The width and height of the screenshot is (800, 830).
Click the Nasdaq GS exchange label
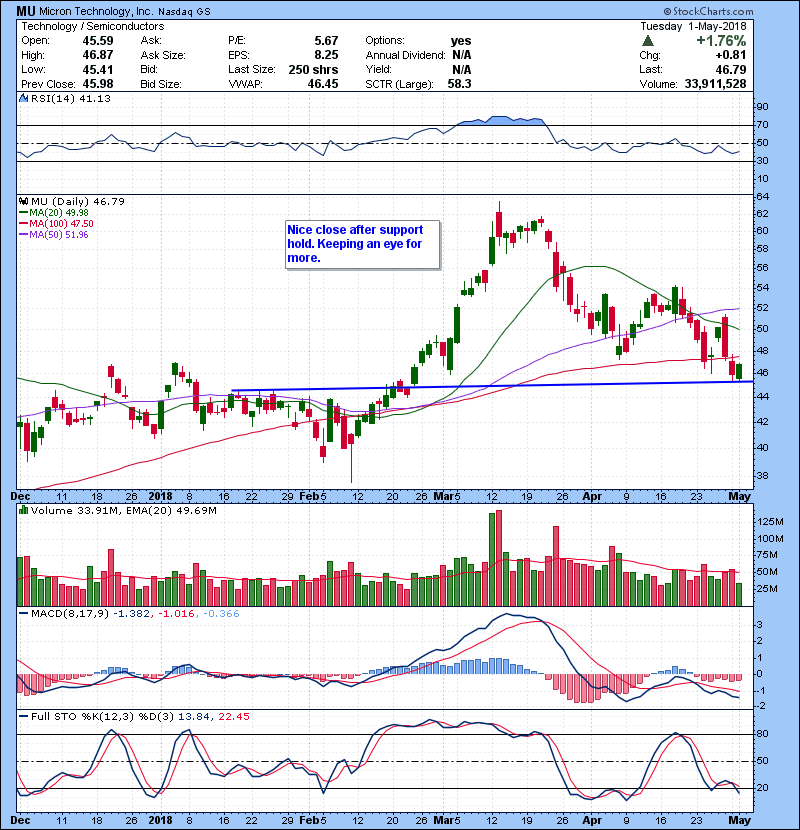pos(184,12)
